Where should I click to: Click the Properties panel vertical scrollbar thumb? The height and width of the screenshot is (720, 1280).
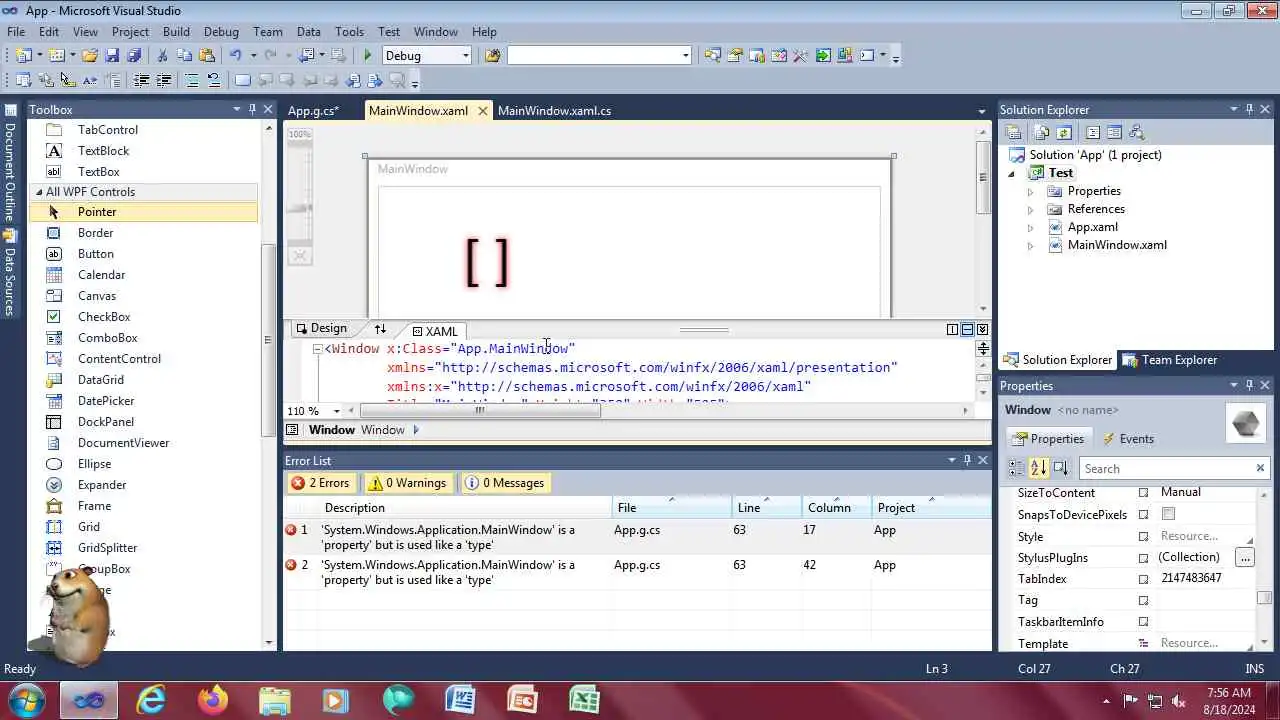1264,598
